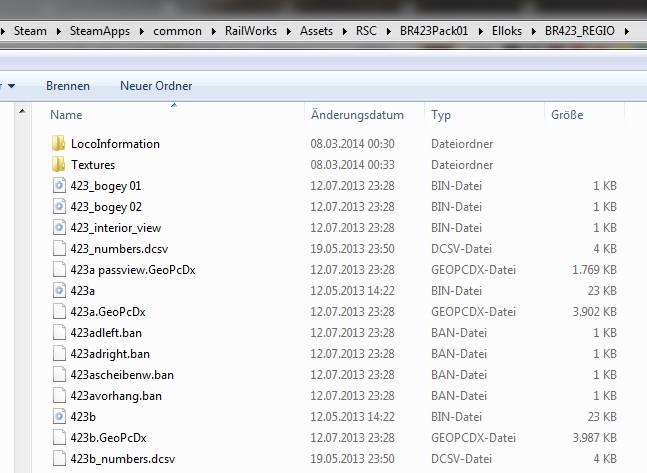Image resolution: width=647 pixels, height=473 pixels.
Task: Select the 423_bogey 02 BIN file icon
Action: [59, 207]
